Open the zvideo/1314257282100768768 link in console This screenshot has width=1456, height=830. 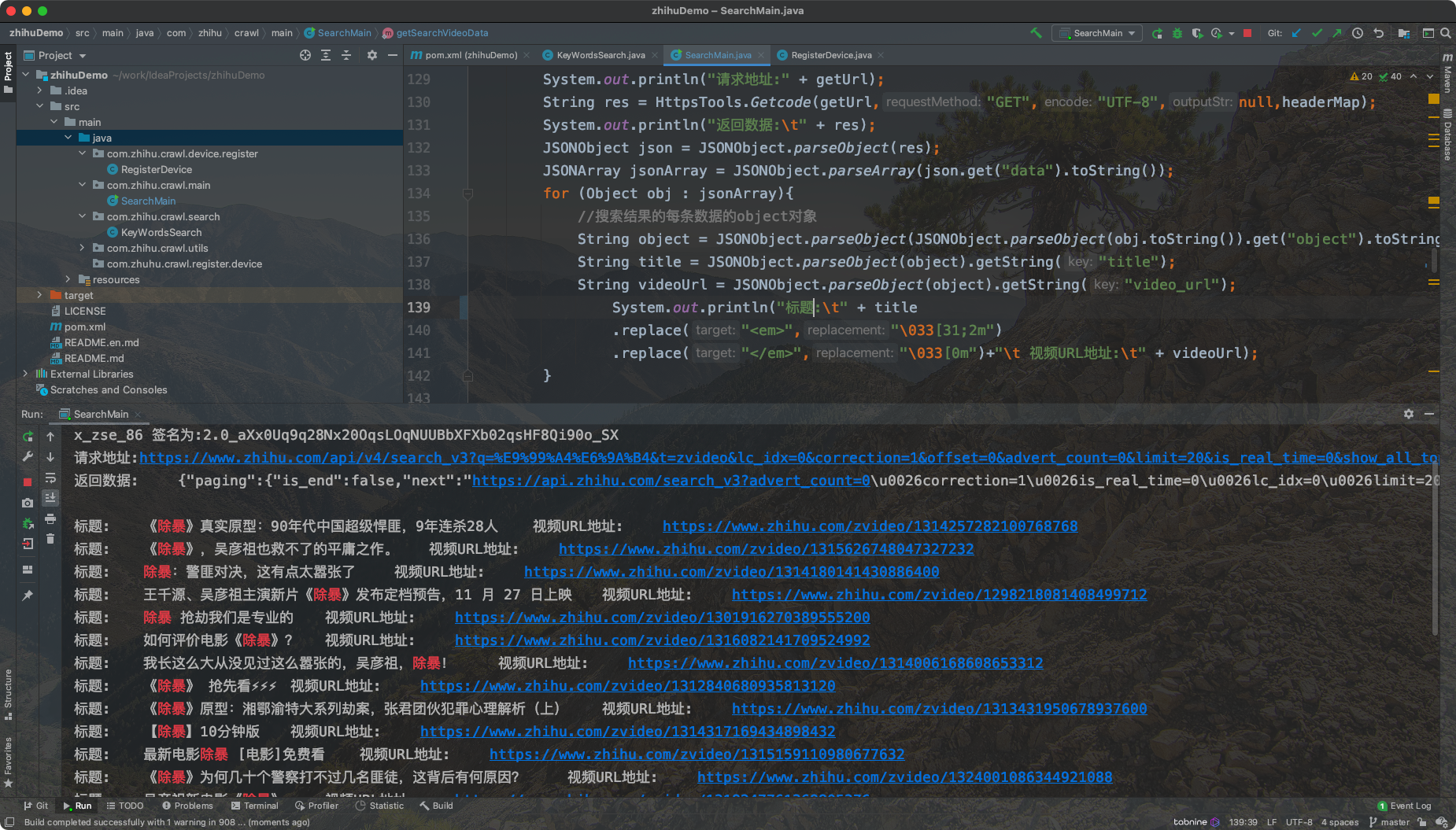(870, 526)
